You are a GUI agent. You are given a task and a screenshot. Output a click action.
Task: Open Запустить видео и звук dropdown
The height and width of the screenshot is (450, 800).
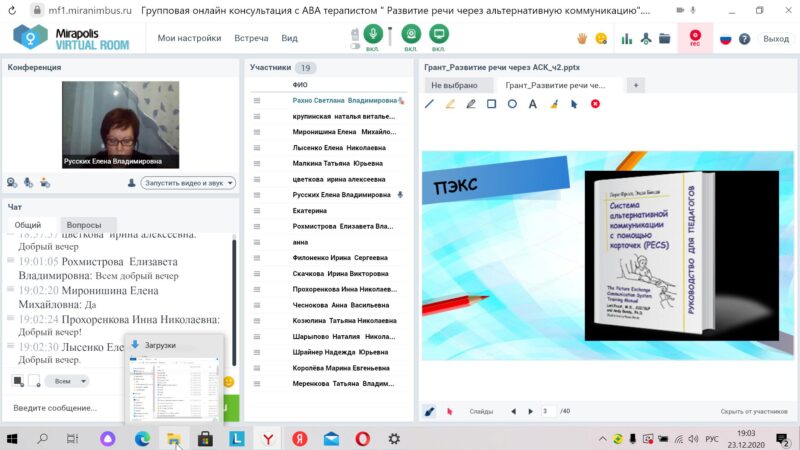(188, 183)
